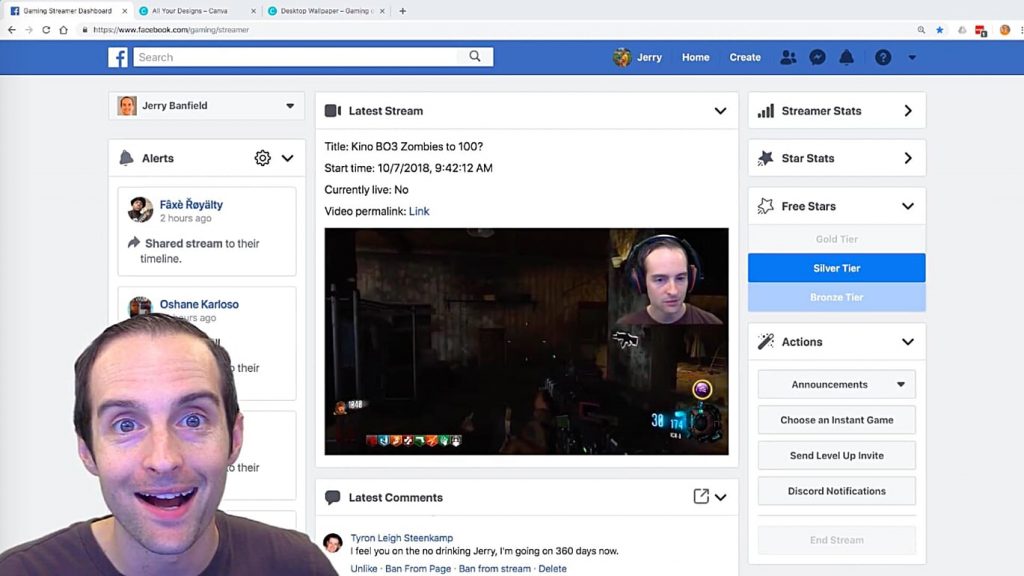This screenshot has height=576, width=1024.
Task: Open Oshane Karloso's profile link
Action: 199,304
